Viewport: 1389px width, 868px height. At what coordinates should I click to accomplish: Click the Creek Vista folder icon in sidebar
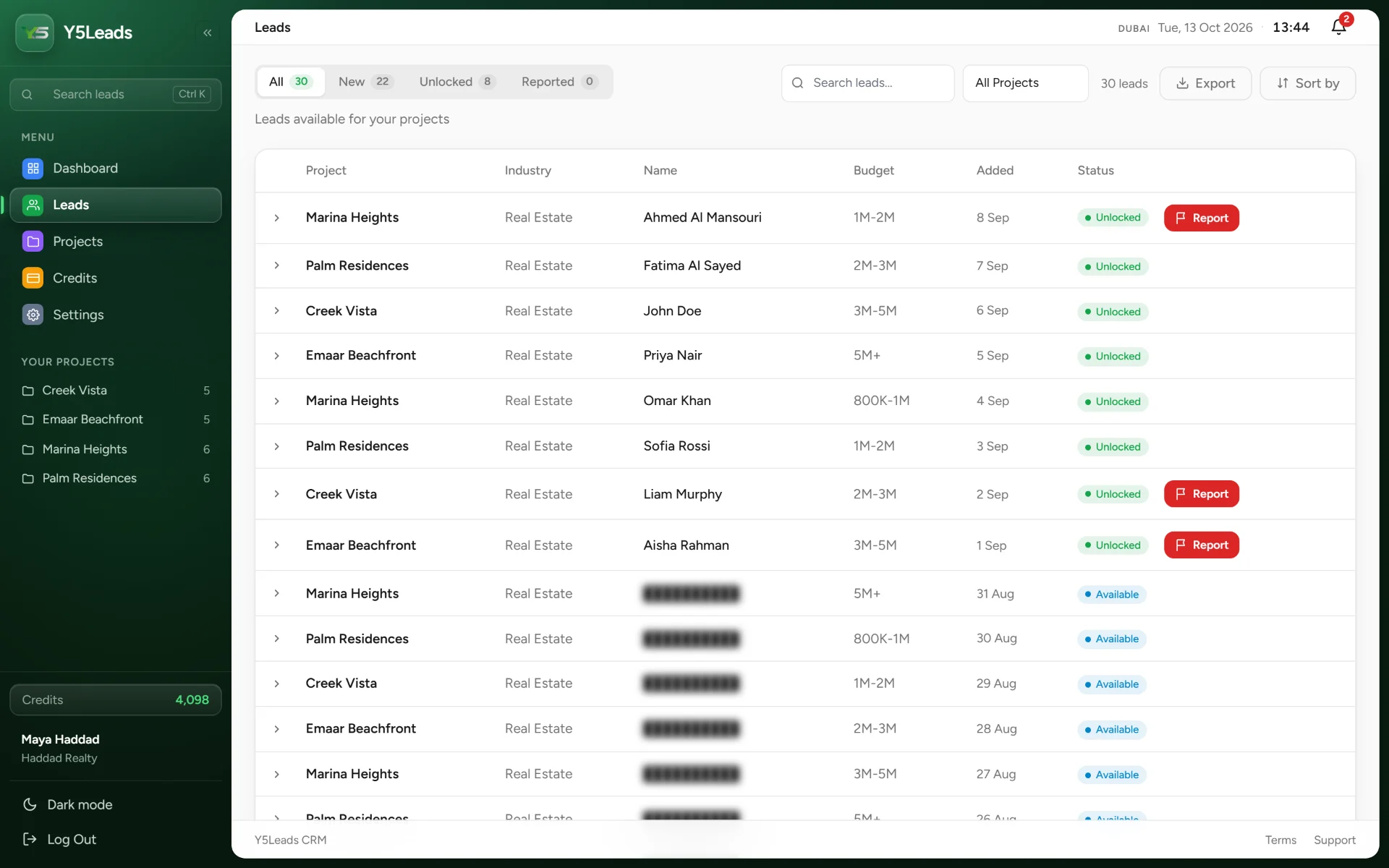click(28, 391)
